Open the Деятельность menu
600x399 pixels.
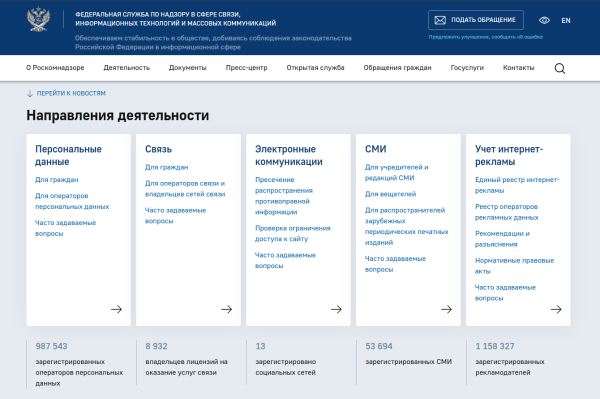127,68
